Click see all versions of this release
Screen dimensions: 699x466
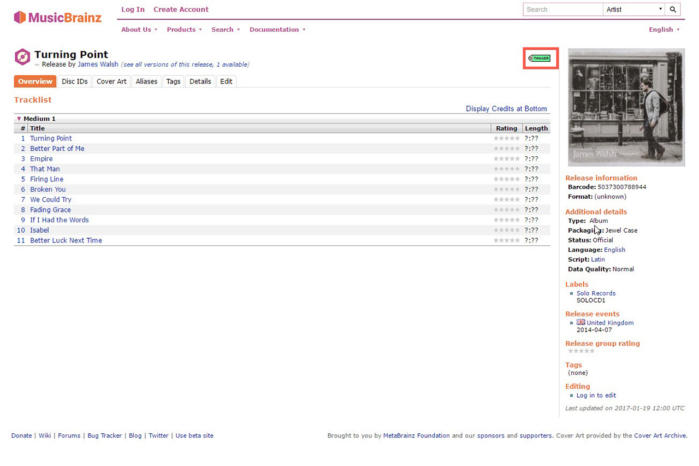(x=186, y=65)
